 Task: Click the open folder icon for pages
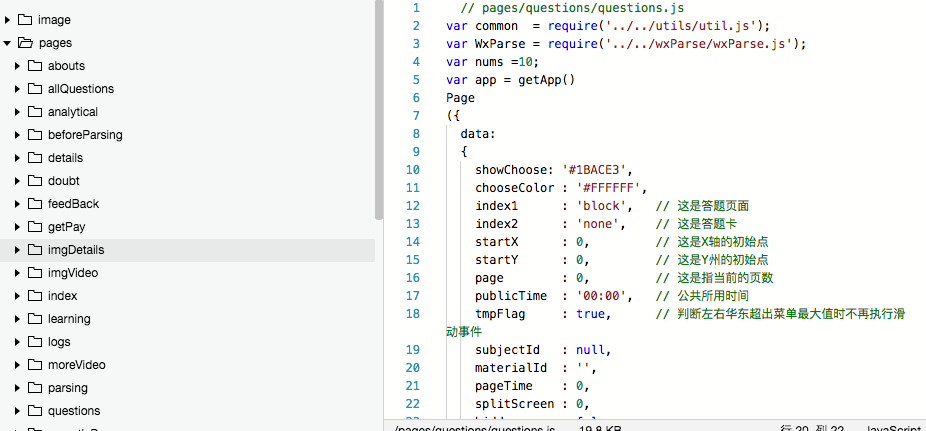[x=25, y=43]
